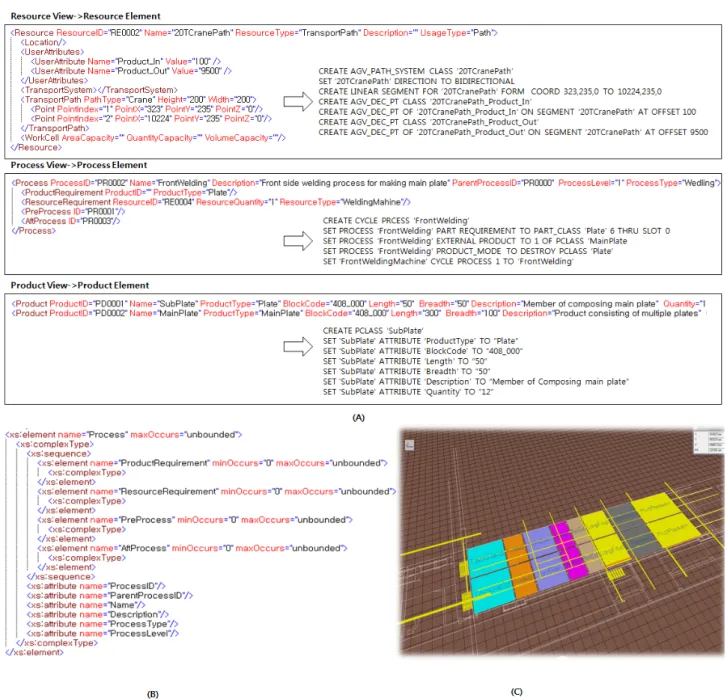This screenshot has height=700, width=727.
Task: Select the magenta block in the 3D layout
Action: coord(568,550)
